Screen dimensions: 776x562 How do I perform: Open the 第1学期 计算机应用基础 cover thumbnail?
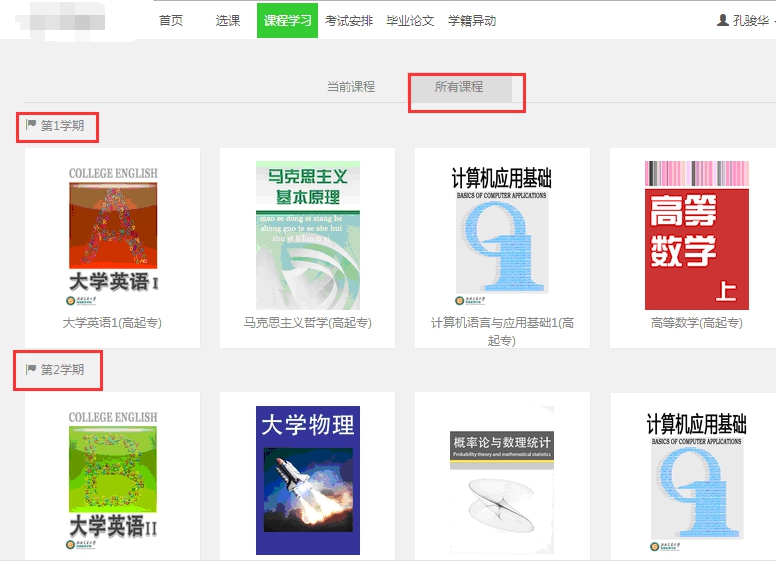click(x=502, y=236)
